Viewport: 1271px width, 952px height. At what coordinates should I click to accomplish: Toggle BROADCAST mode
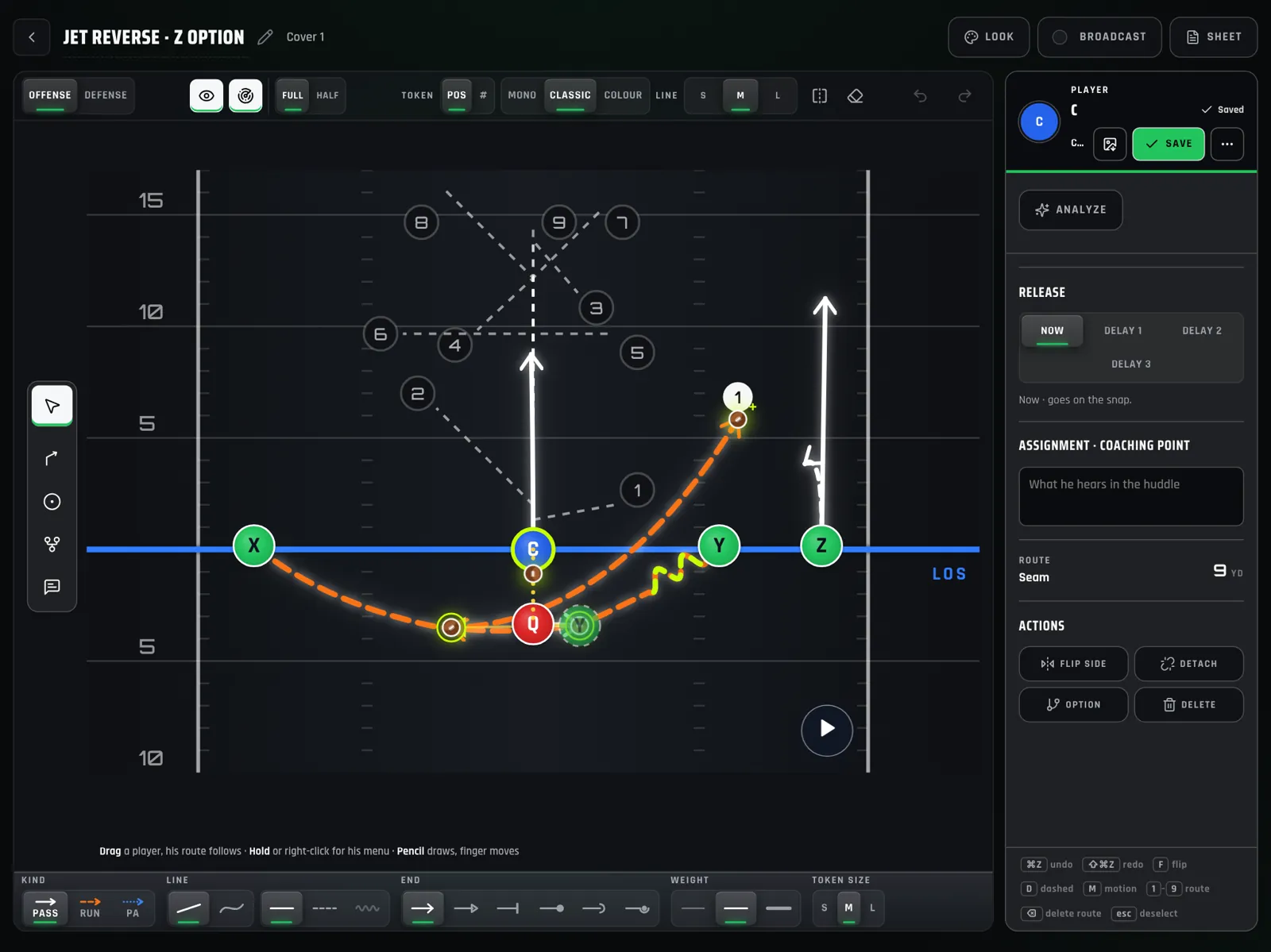(x=1099, y=37)
